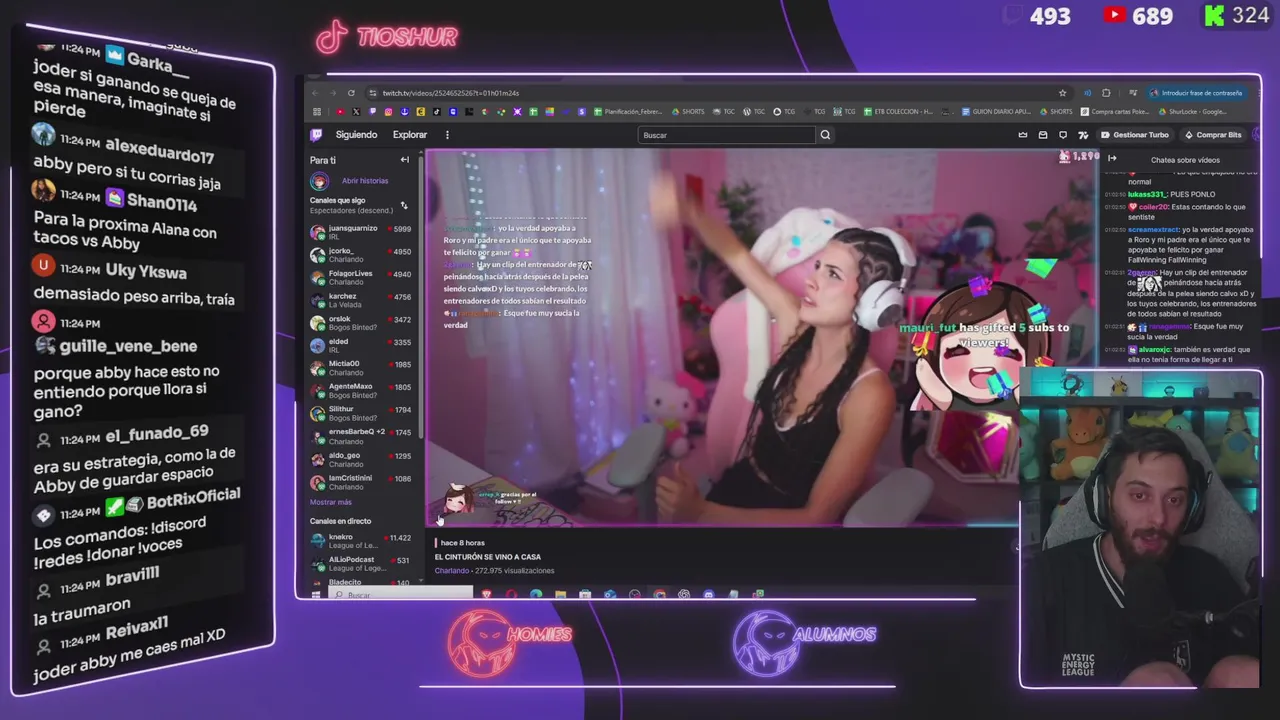Collapse the Para ti sidebar
This screenshot has height=720, width=1280.
click(405, 160)
